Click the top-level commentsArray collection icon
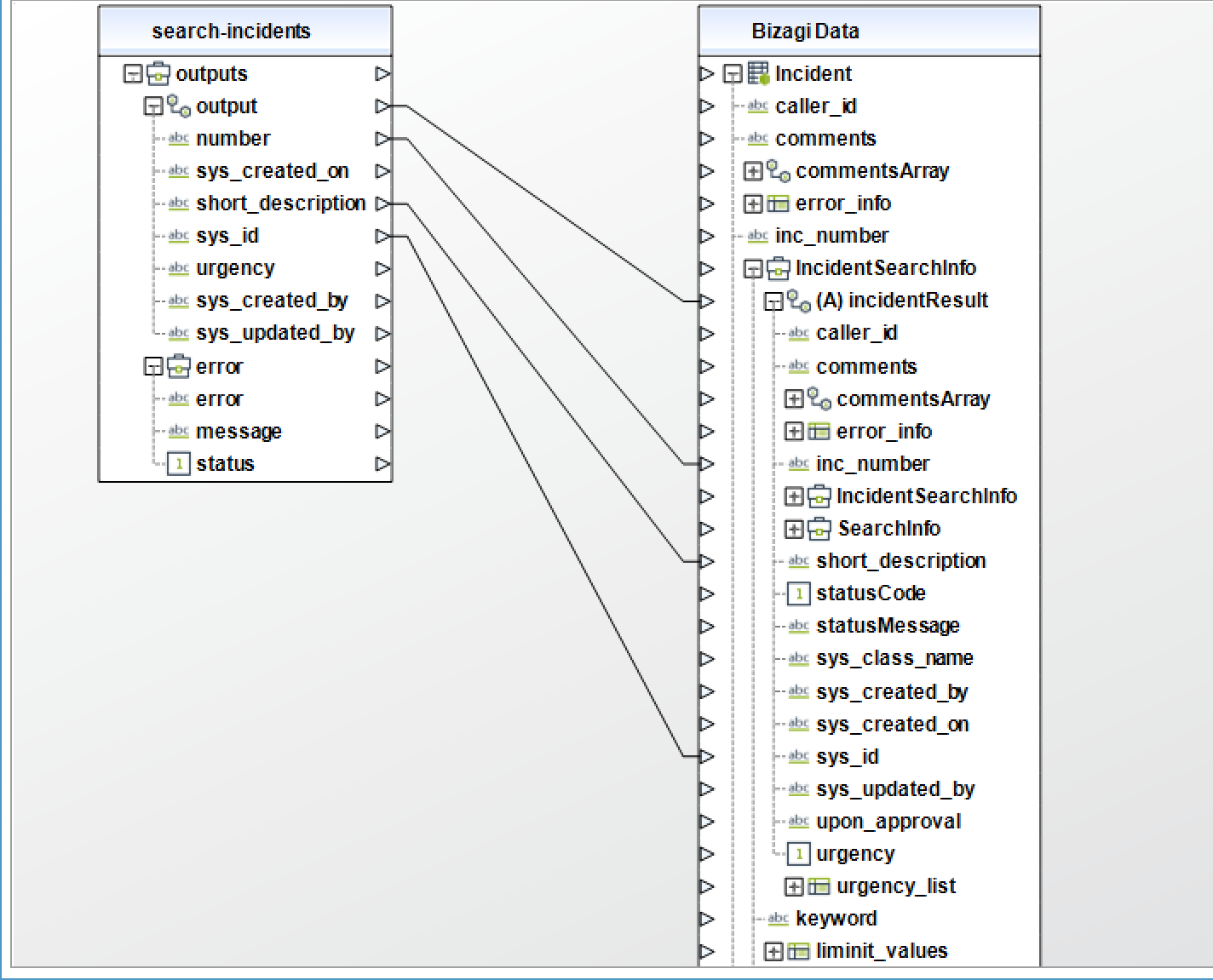The height and width of the screenshot is (980, 1213). (779, 171)
